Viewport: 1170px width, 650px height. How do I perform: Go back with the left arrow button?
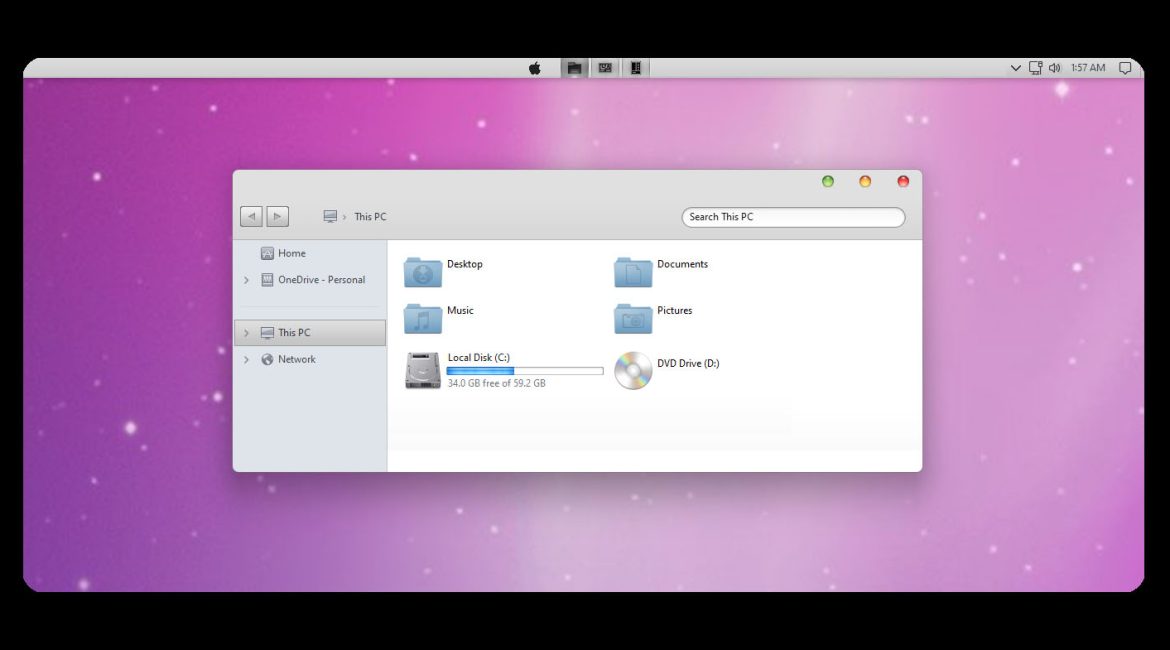251,216
